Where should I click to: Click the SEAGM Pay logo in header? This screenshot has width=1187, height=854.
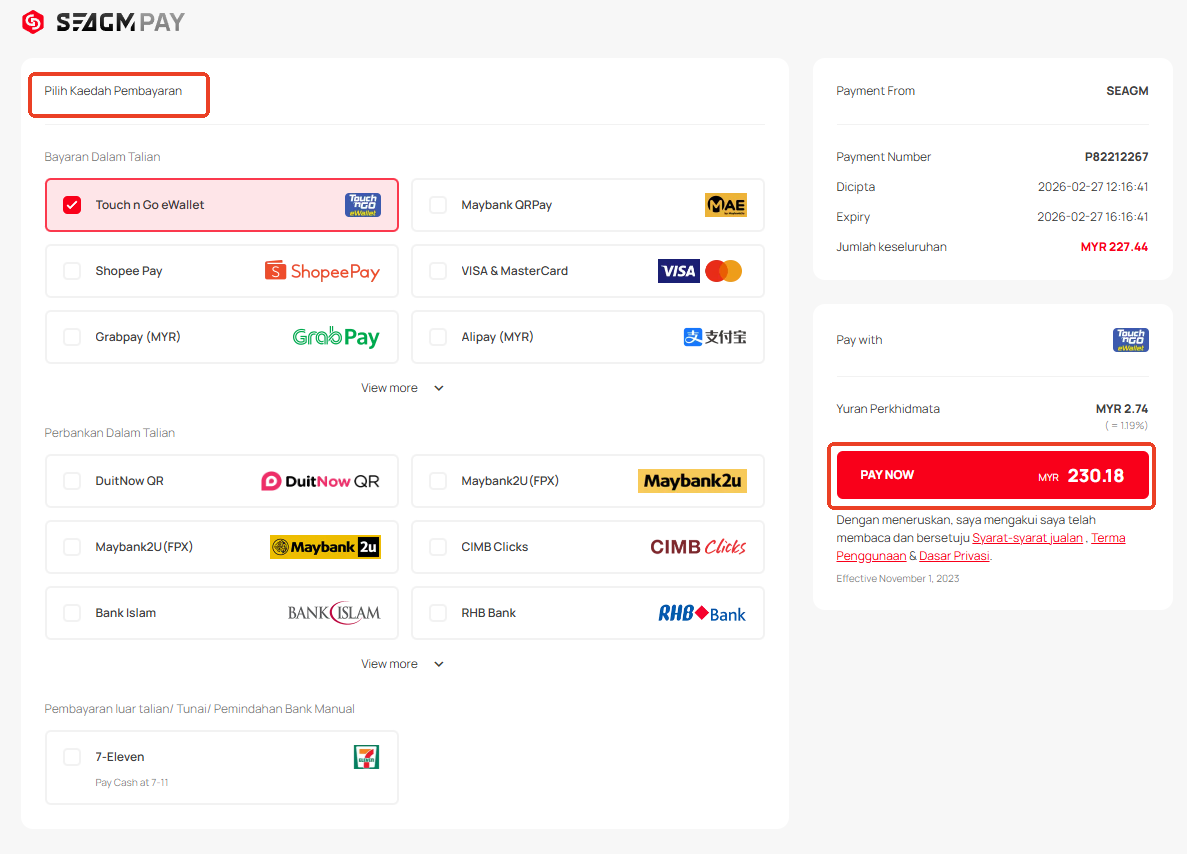tap(103, 22)
